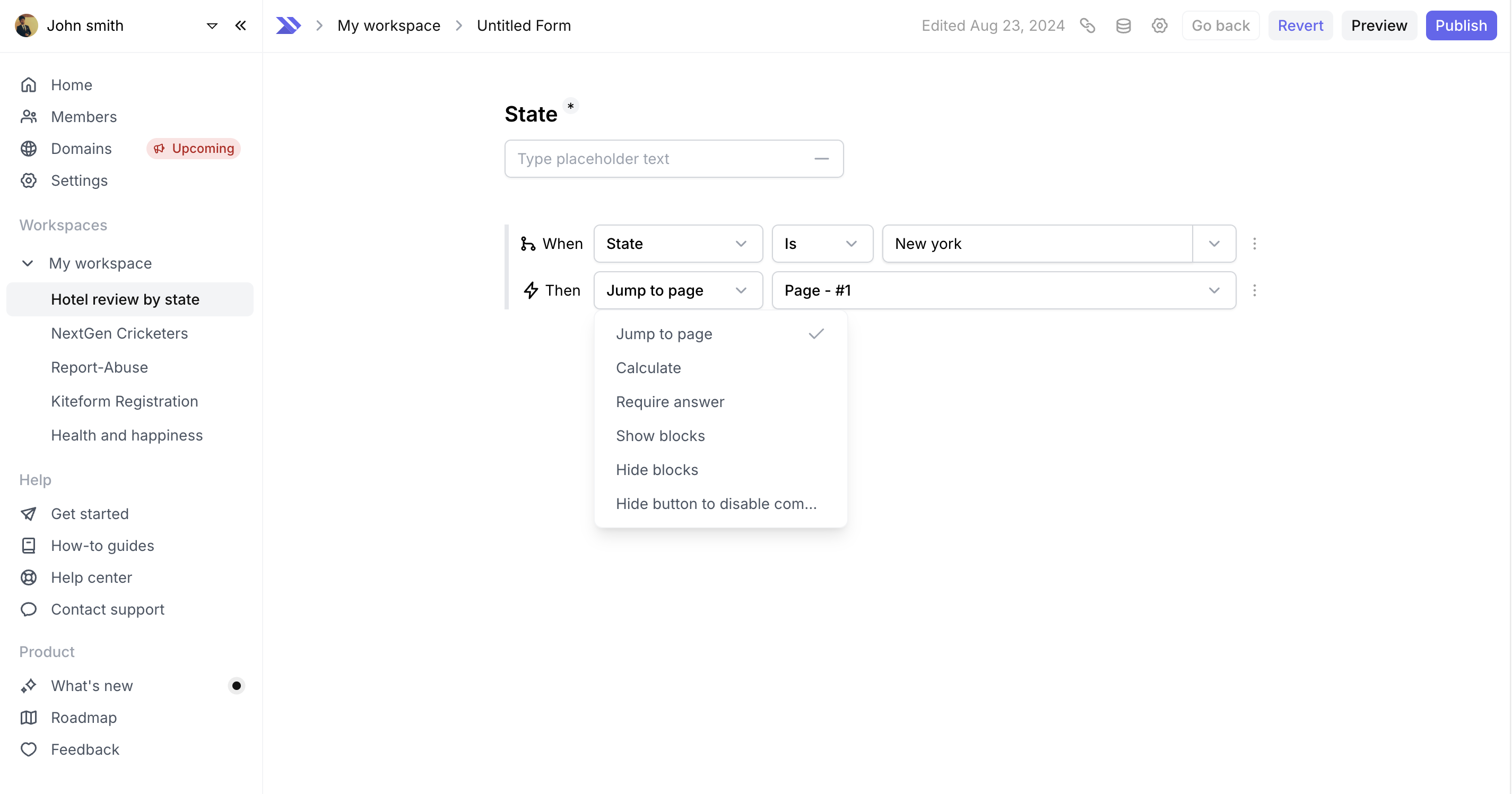
Task: Open Members in the sidebar
Action: (84, 117)
